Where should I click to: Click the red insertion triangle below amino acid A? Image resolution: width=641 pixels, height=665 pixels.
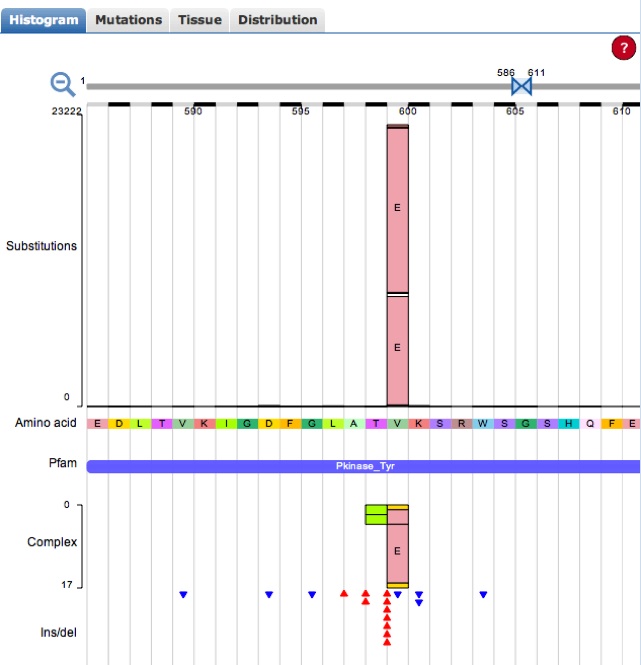click(x=344, y=593)
